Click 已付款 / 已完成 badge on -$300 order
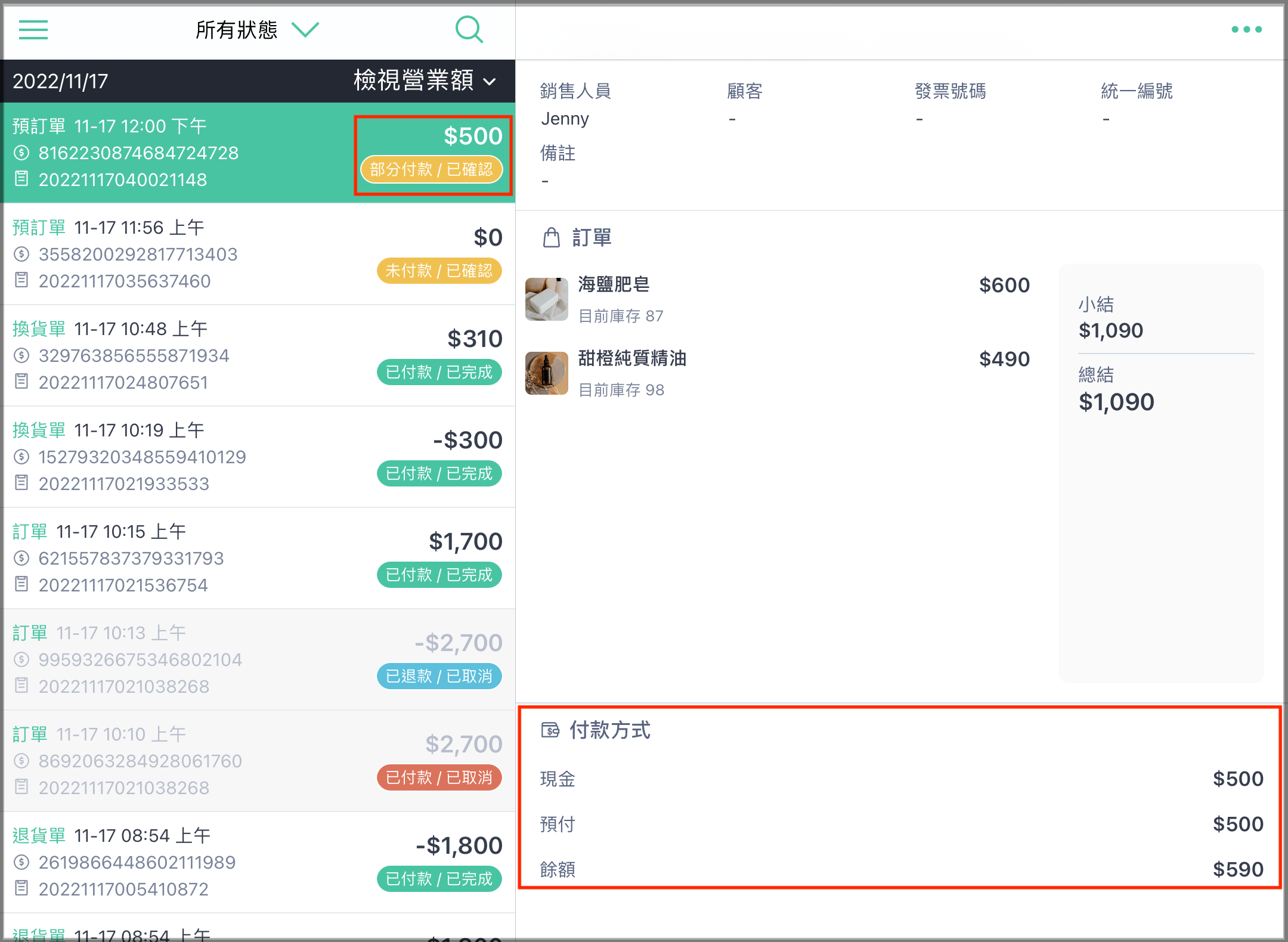This screenshot has height=942, width=1288. 439,473
